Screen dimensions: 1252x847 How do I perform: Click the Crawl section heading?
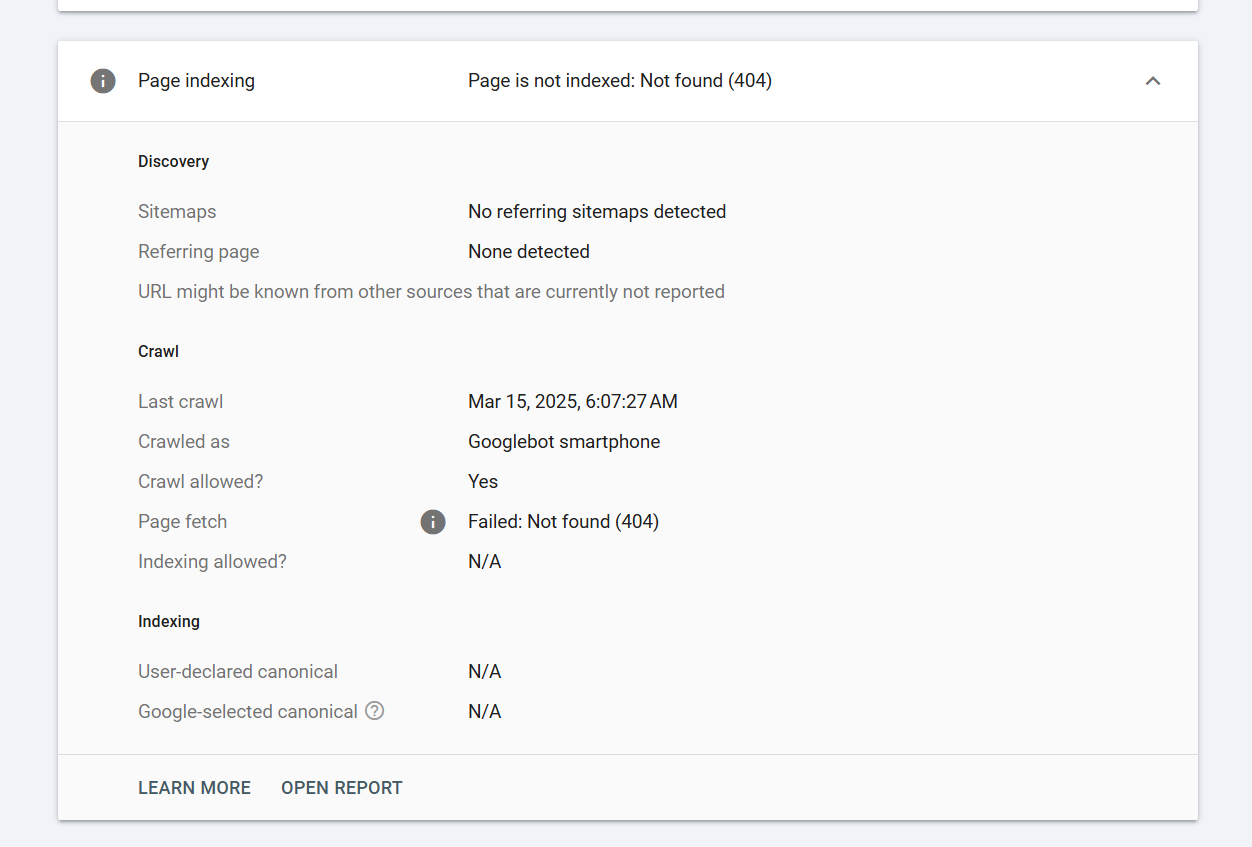(x=158, y=352)
